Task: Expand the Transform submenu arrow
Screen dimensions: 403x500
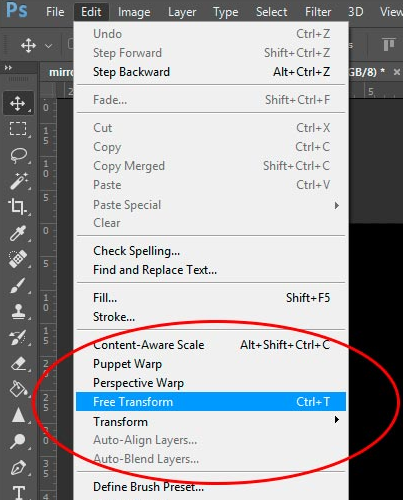Action: (337, 420)
